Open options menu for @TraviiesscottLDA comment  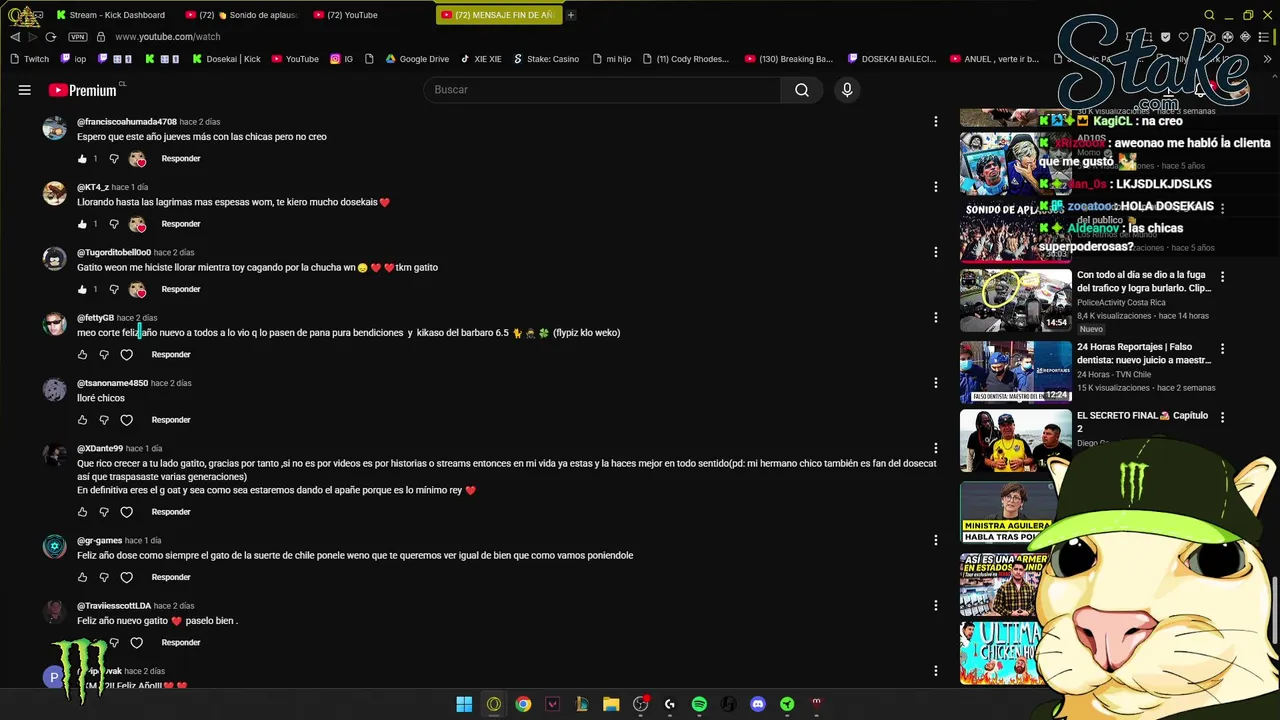pos(936,606)
